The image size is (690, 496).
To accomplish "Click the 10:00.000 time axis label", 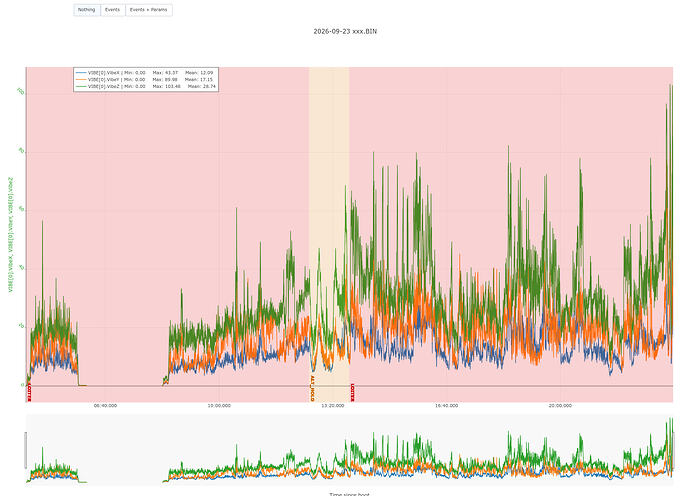I will pyautogui.click(x=219, y=406).
